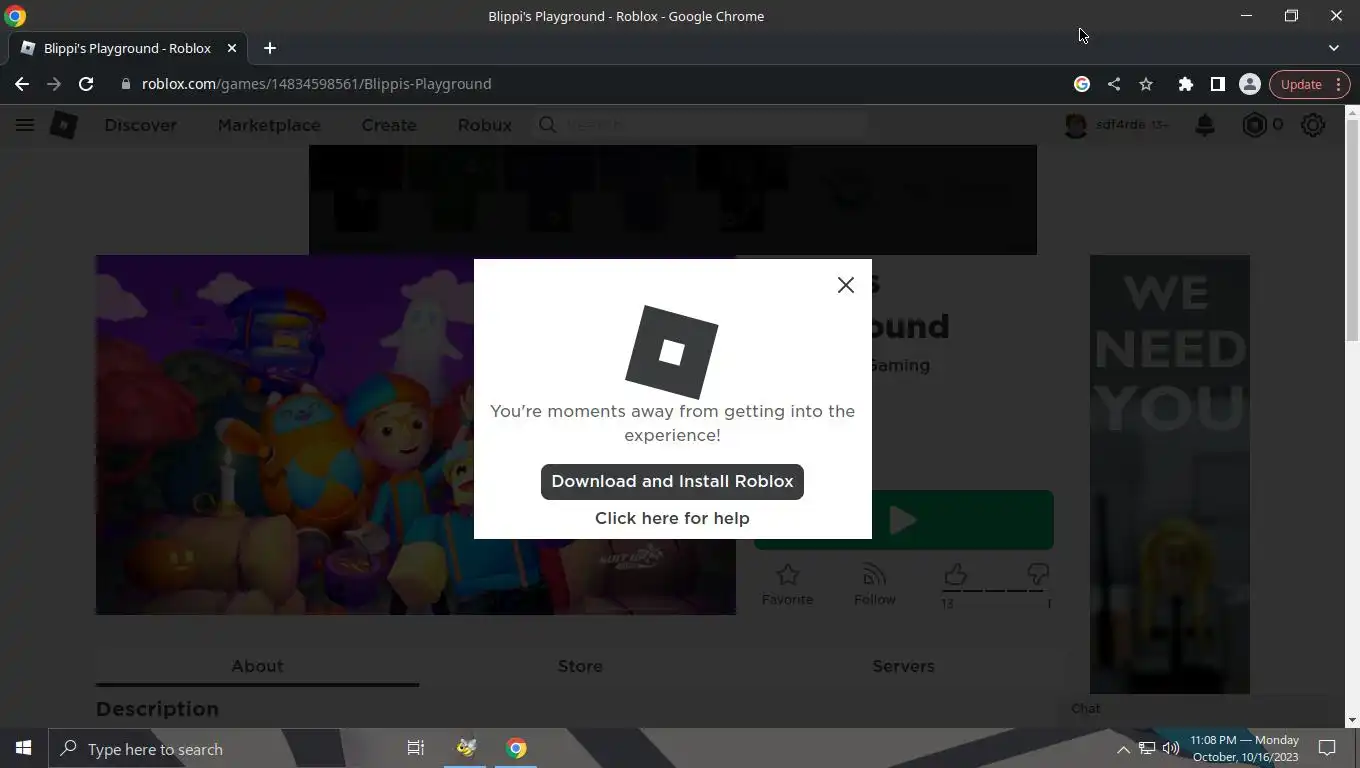Open the Robux page
Screen dimensions: 1360x768
485,125
